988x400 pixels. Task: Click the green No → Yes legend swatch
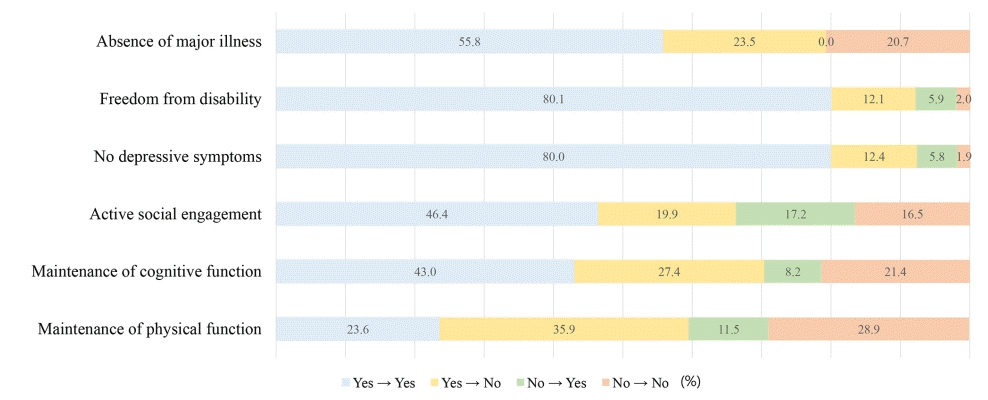[519, 382]
